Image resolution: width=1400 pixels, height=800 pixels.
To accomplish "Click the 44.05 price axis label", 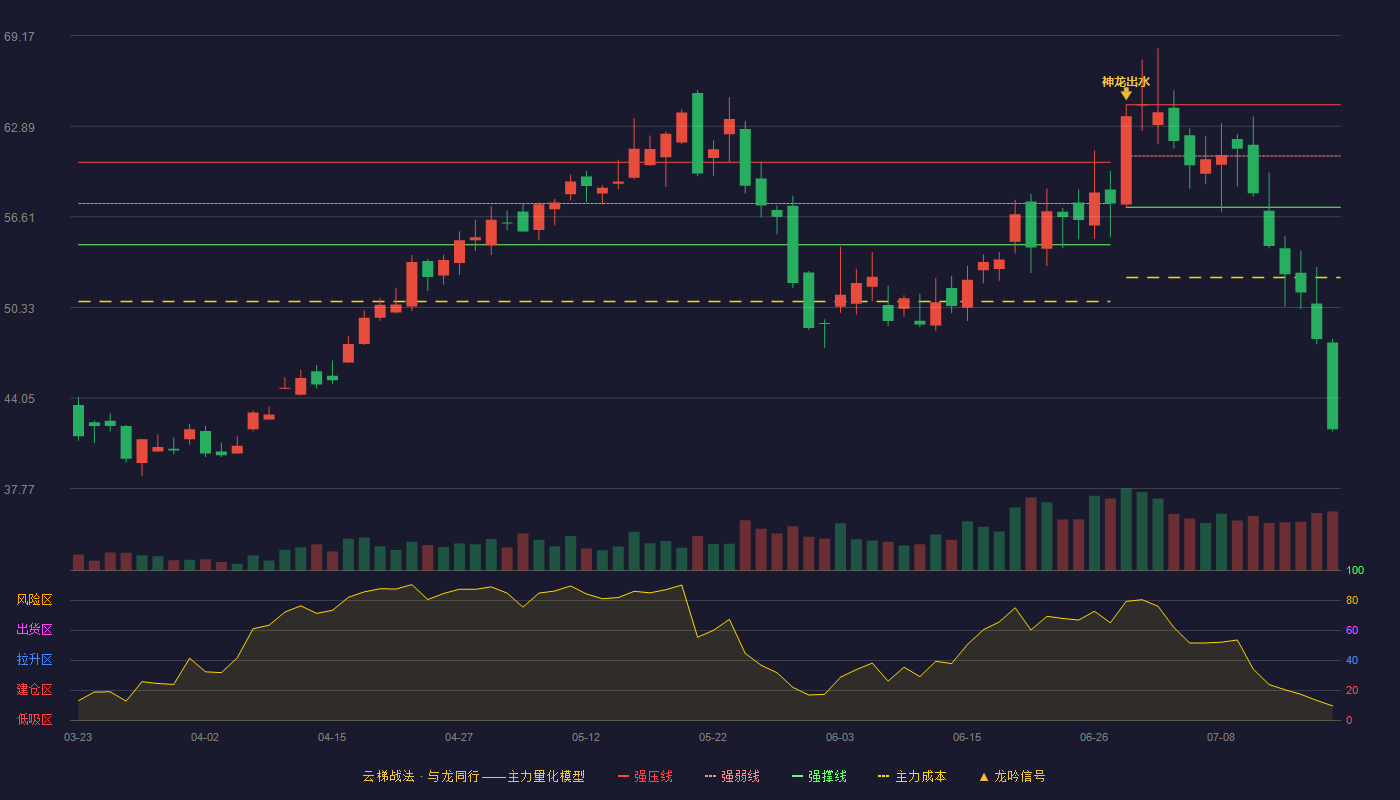I will pos(19,399).
